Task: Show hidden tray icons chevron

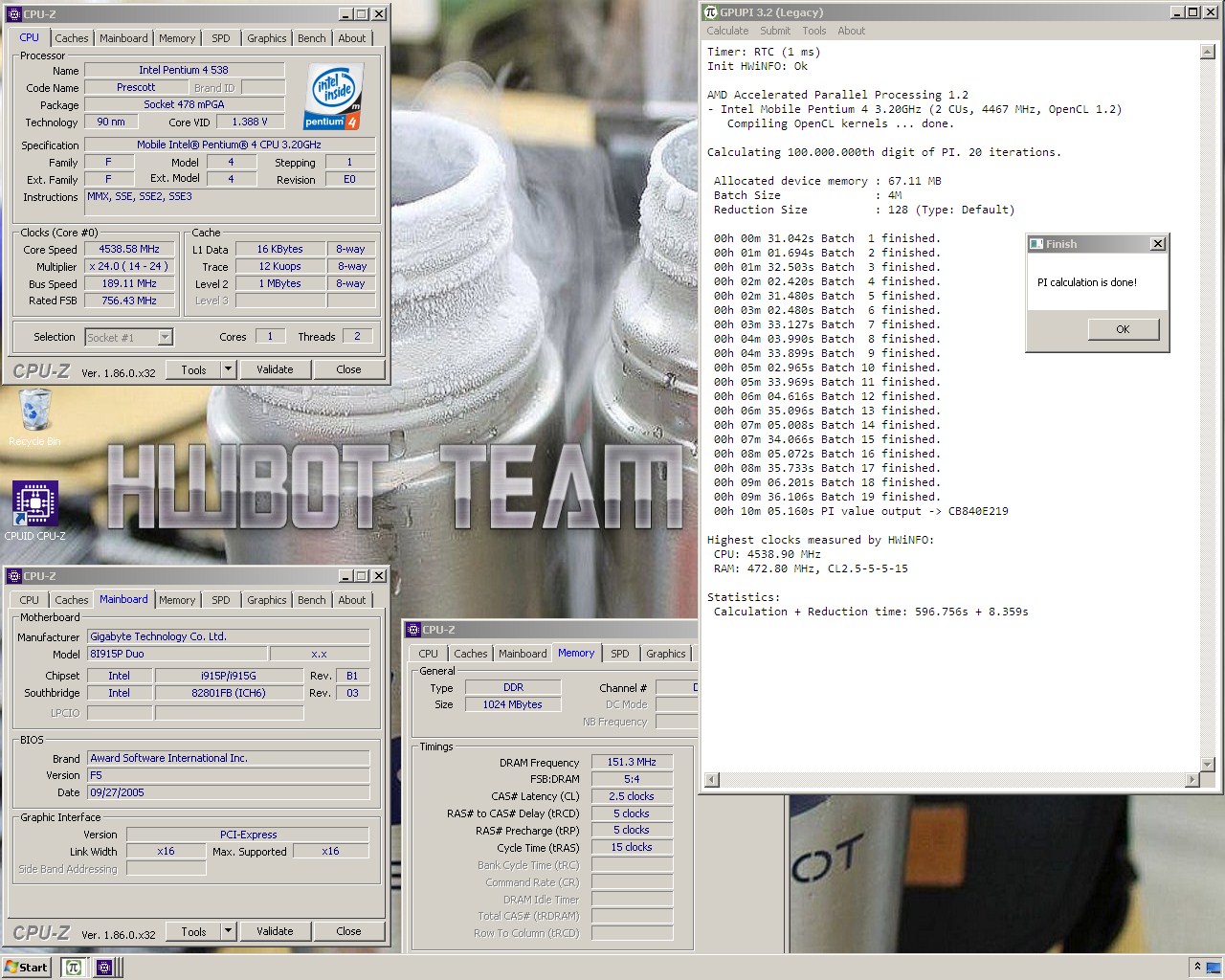Action: point(1197,967)
